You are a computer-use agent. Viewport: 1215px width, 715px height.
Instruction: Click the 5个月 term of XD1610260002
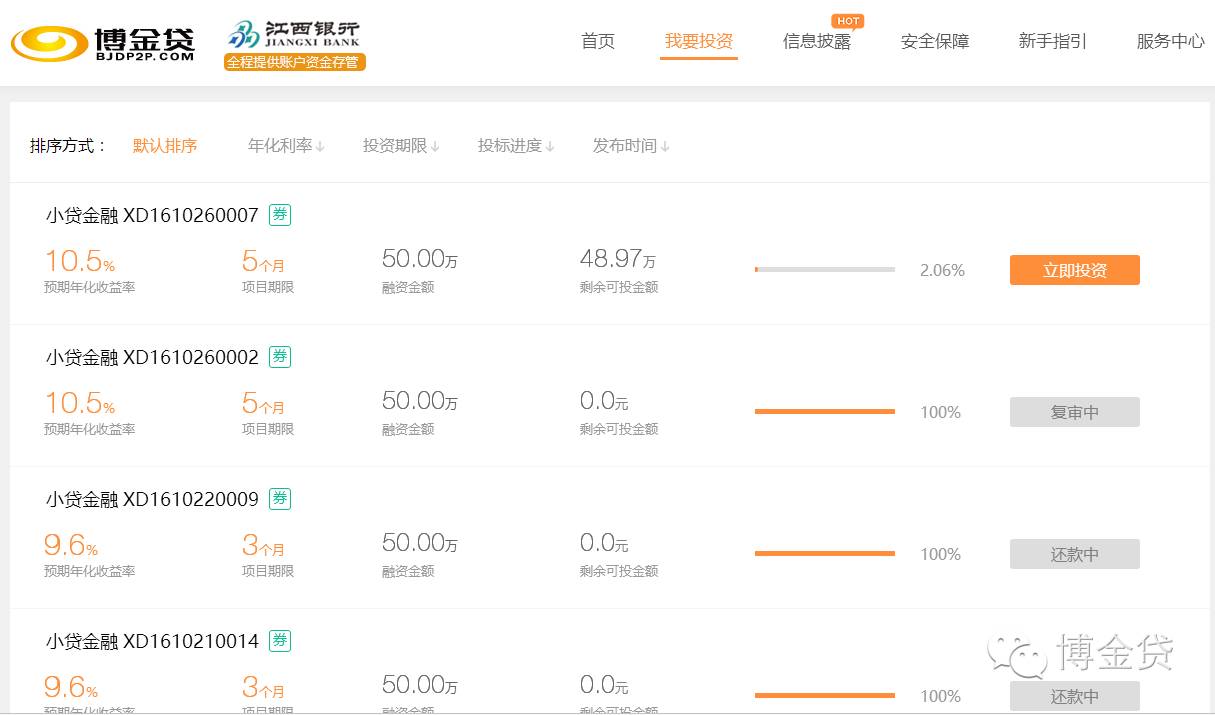click(264, 403)
